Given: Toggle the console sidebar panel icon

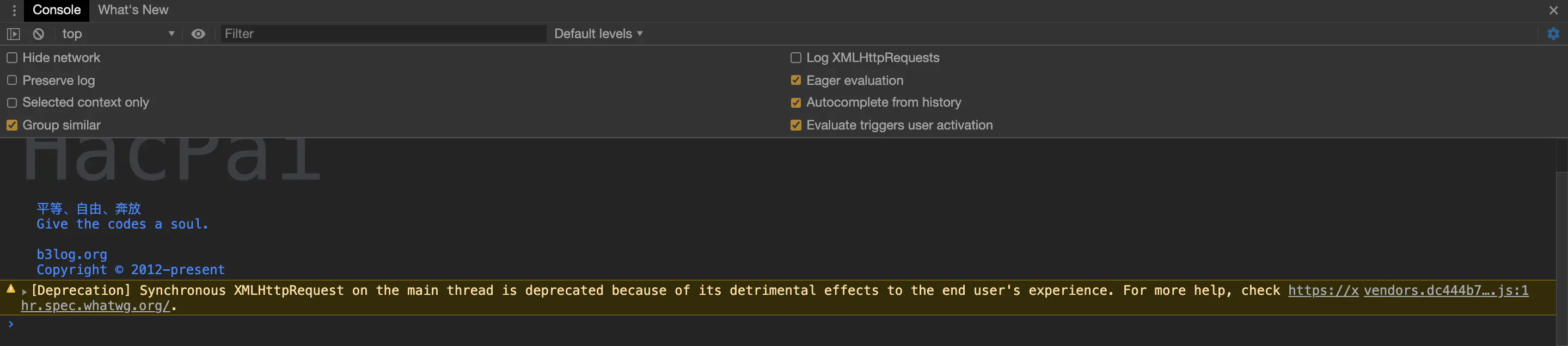Looking at the screenshot, I should pos(14,34).
